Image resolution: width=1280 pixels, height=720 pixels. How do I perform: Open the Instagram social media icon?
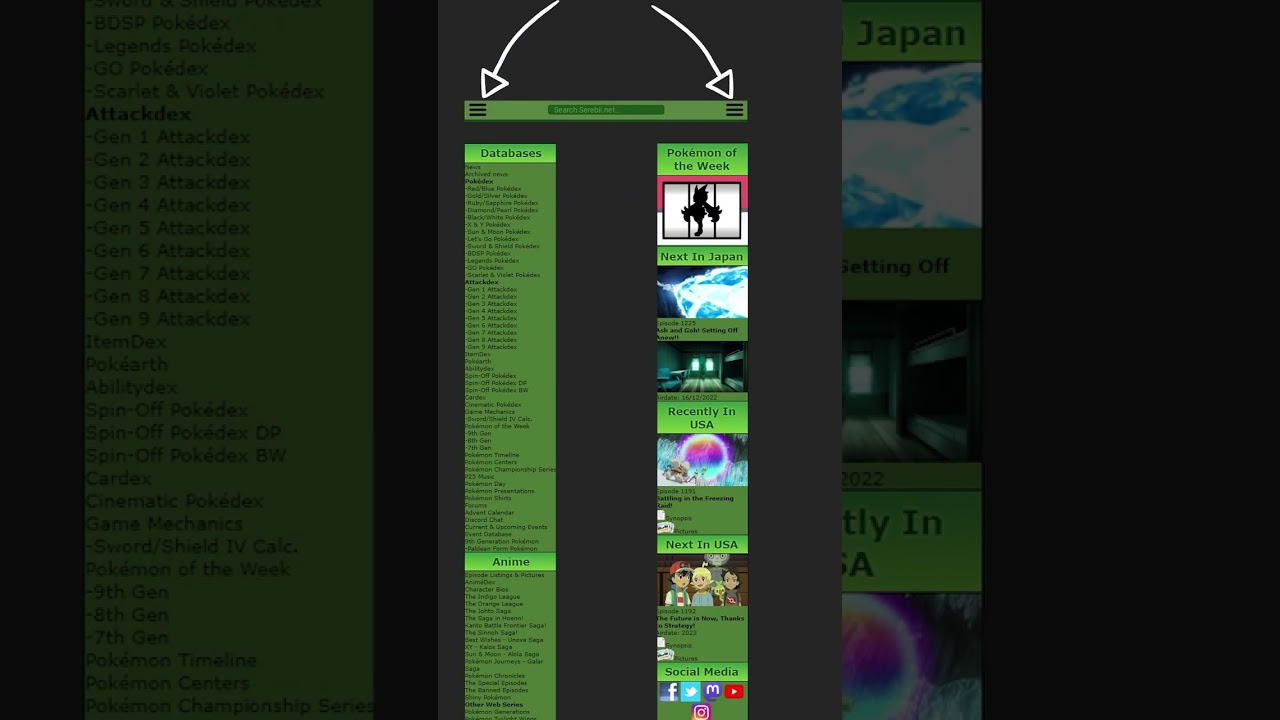[x=701, y=712]
